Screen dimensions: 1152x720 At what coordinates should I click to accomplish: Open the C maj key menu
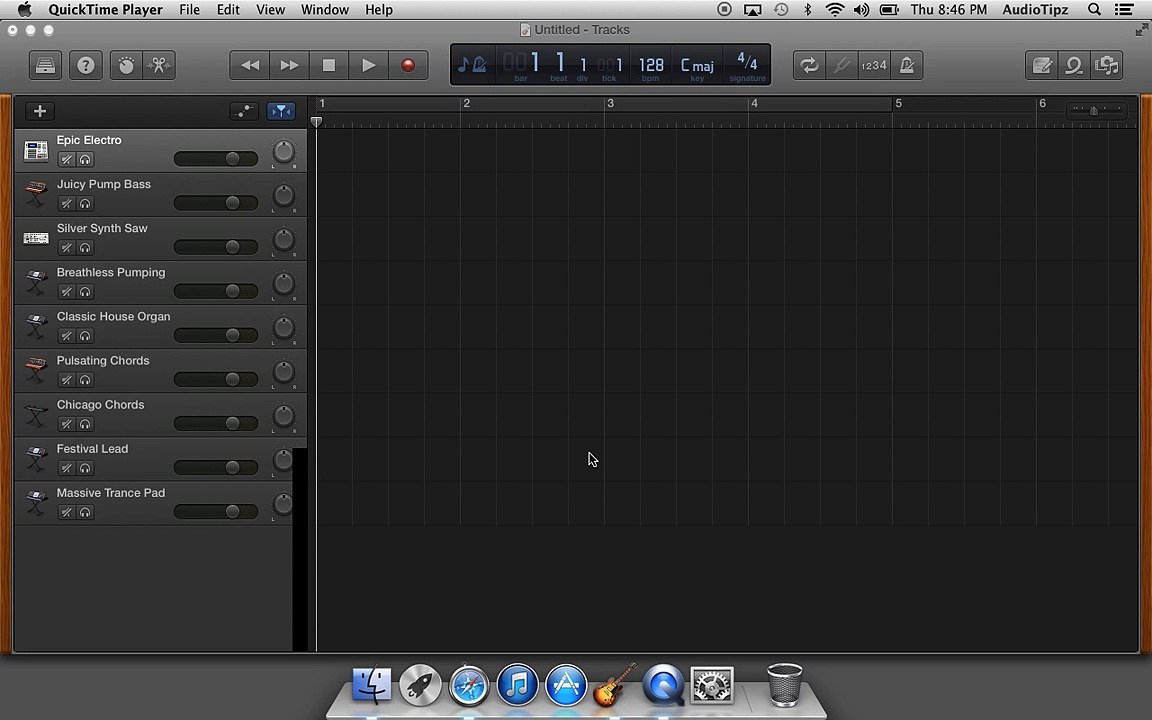click(696, 66)
